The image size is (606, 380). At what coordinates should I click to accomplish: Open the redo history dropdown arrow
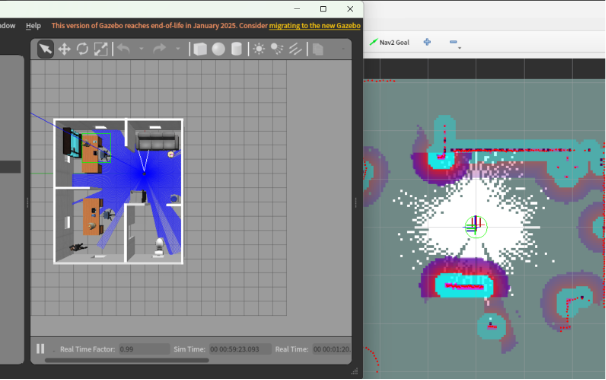[178, 49]
